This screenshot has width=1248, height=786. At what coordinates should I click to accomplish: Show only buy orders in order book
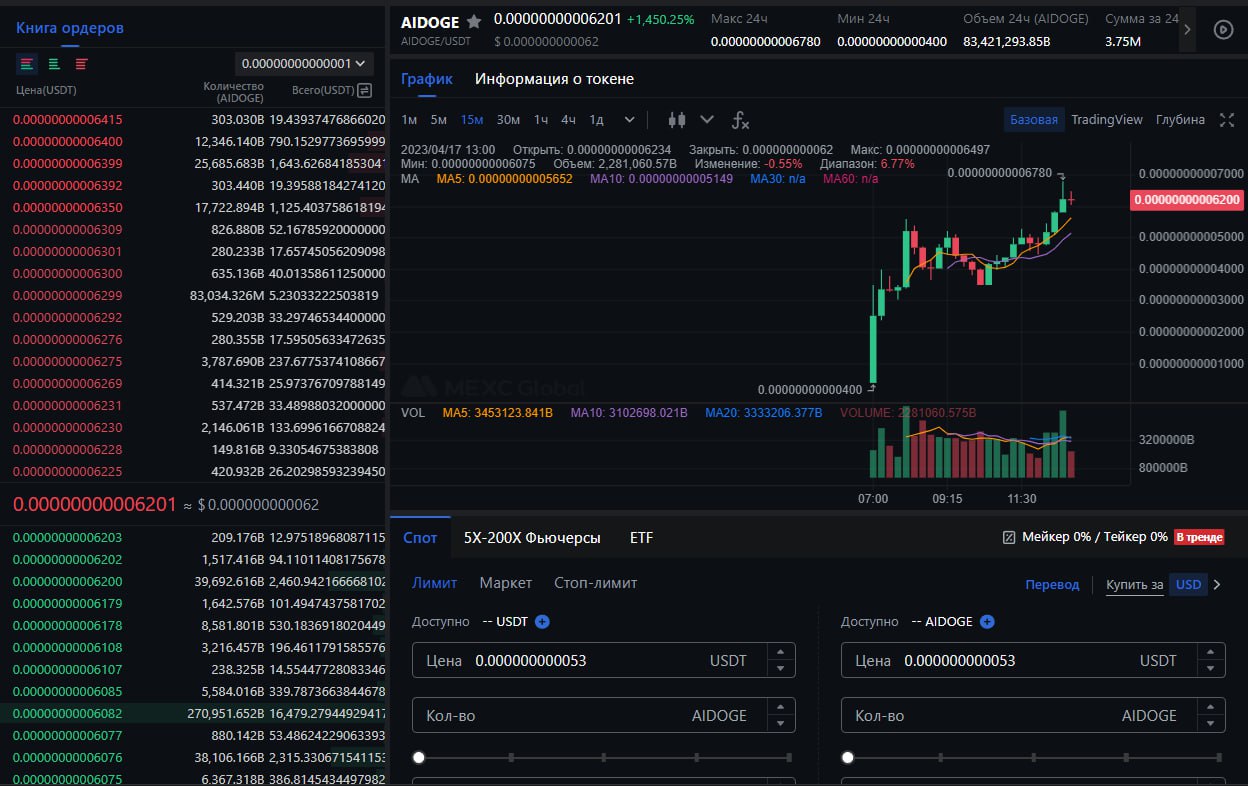click(x=54, y=64)
